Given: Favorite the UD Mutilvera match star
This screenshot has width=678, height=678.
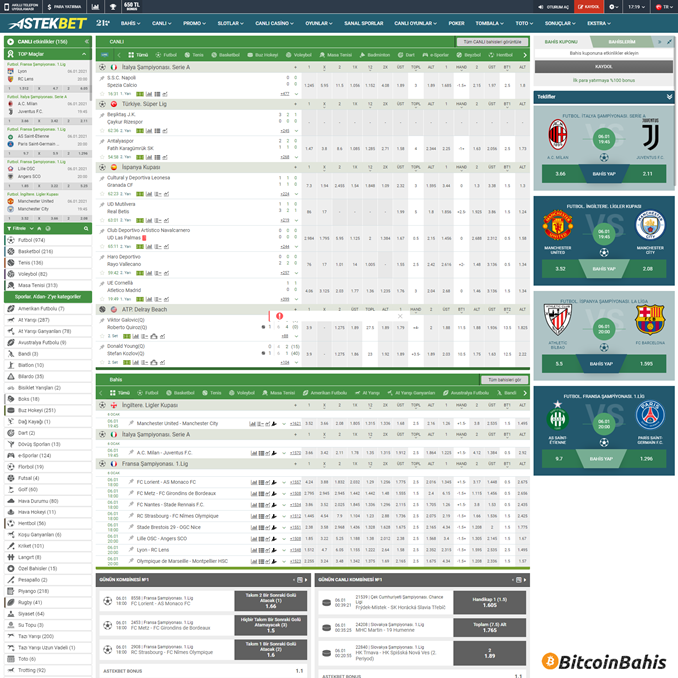Looking at the screenshot, I should [x=102, y=220].
